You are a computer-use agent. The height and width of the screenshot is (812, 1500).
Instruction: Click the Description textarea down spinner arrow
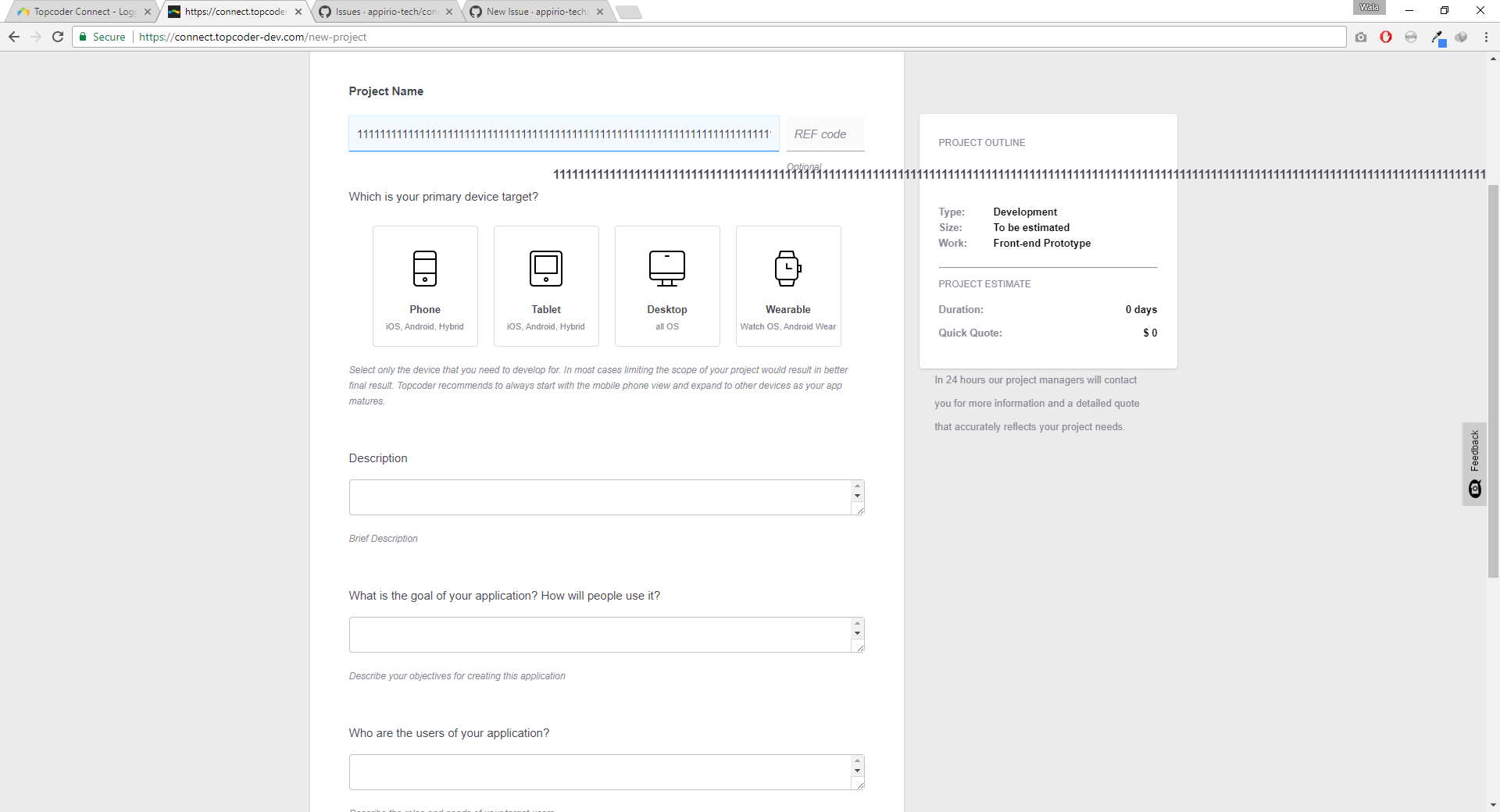click(857, 496)
